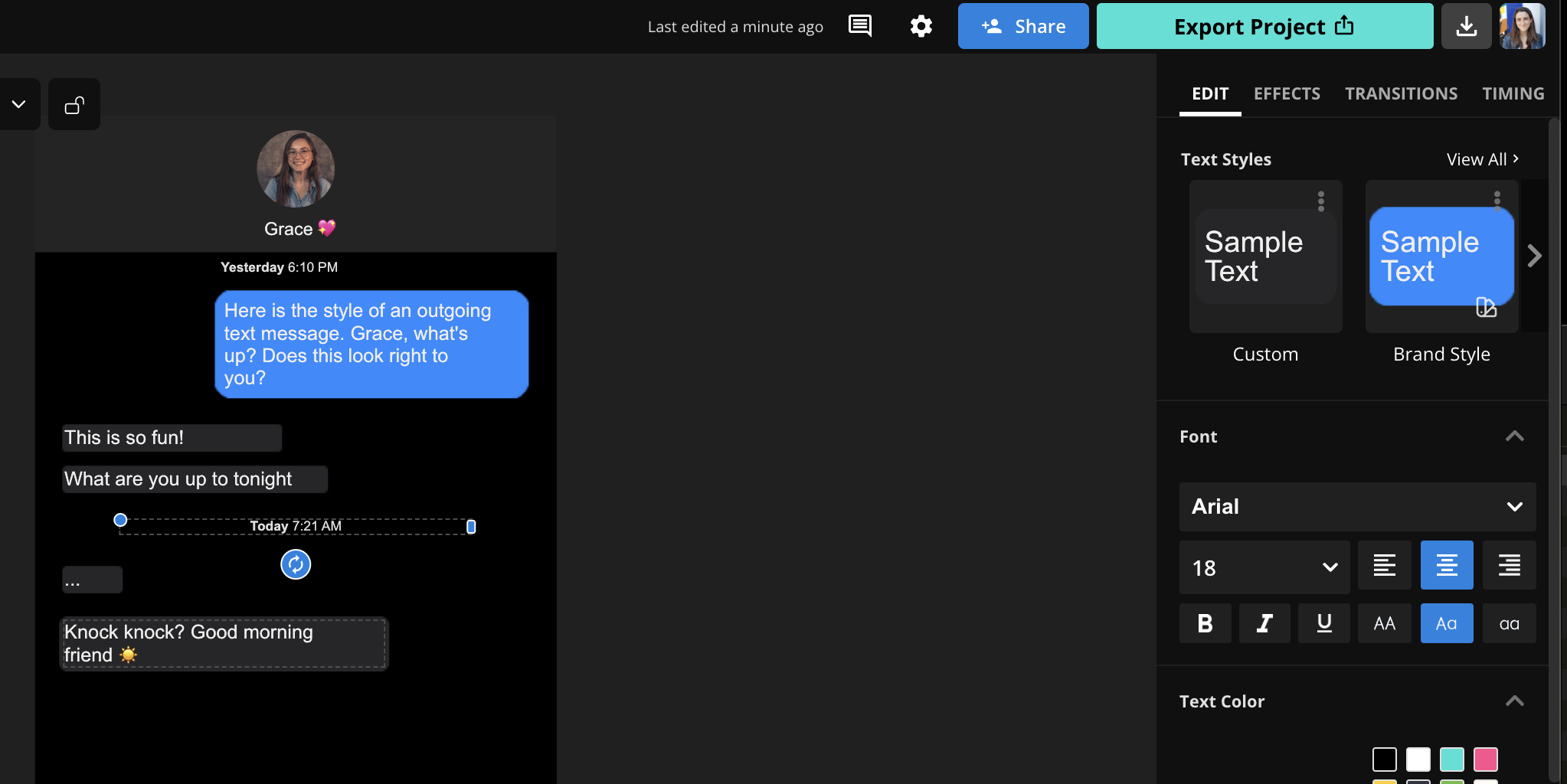Open Custom style three-dot menu

coord(1321,201)
